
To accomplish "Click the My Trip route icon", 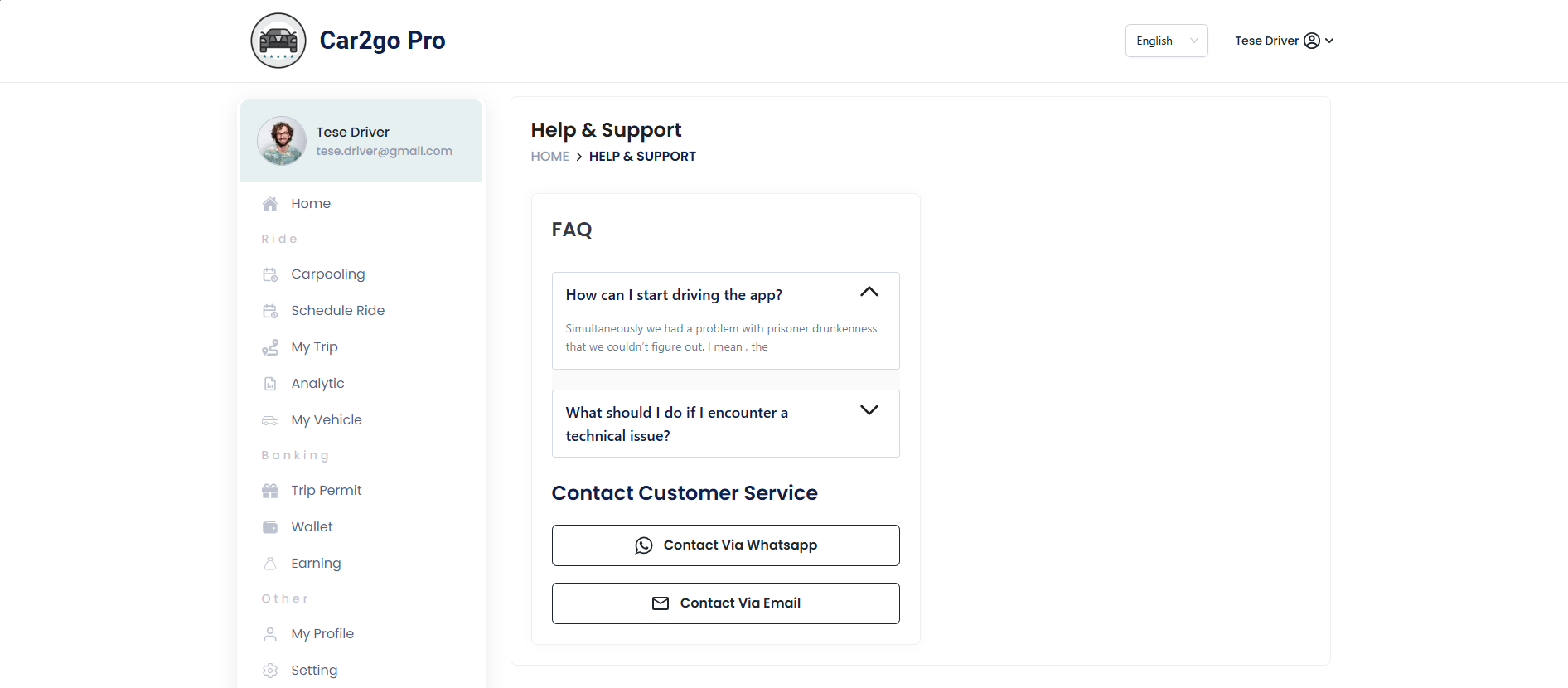I will [270, 347].
